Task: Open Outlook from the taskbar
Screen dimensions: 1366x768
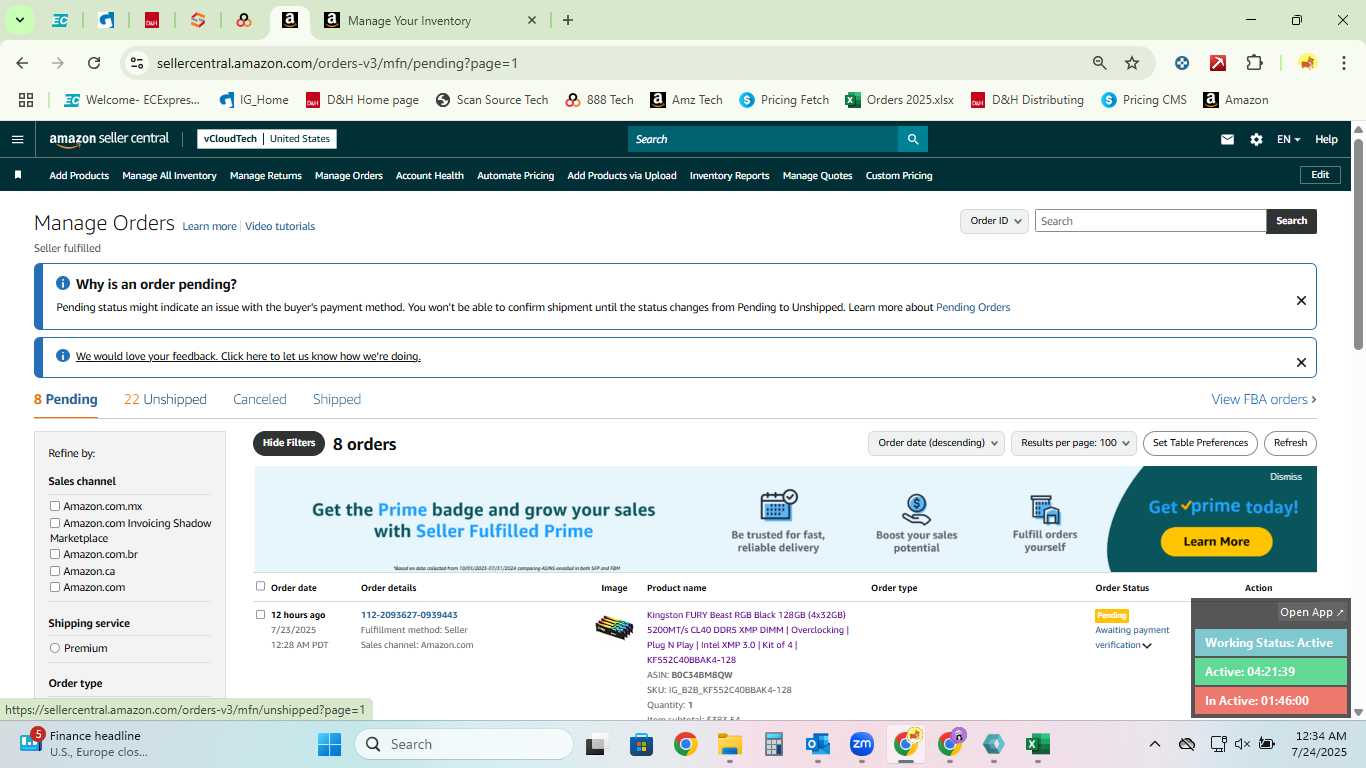Action: click(x=818, y=744)
